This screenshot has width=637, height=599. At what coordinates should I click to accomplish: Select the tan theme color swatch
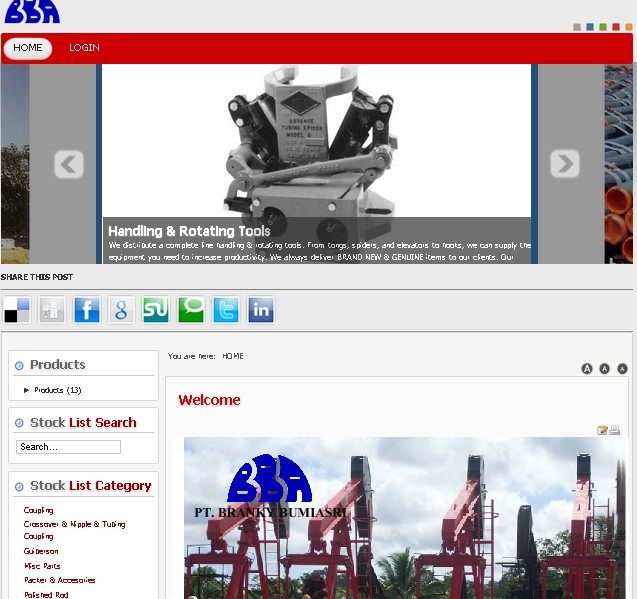coord(577,27)
